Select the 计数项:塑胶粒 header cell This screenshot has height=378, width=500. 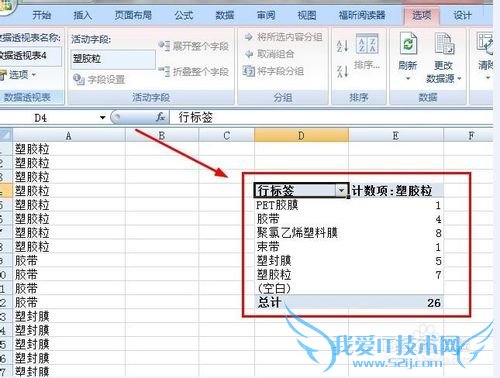396,191
